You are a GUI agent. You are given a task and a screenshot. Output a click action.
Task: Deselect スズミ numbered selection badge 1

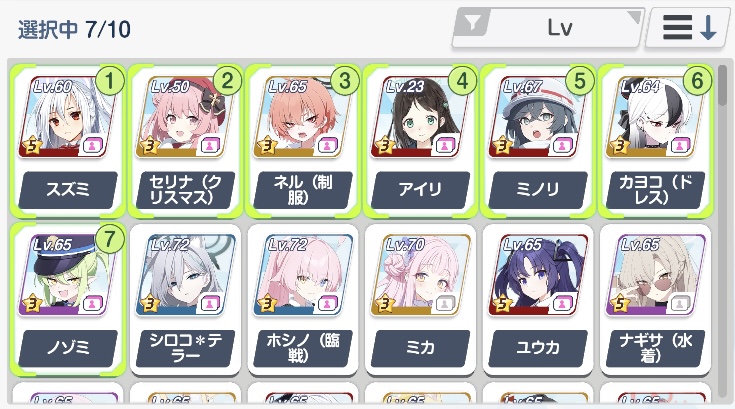pos(110,81)
